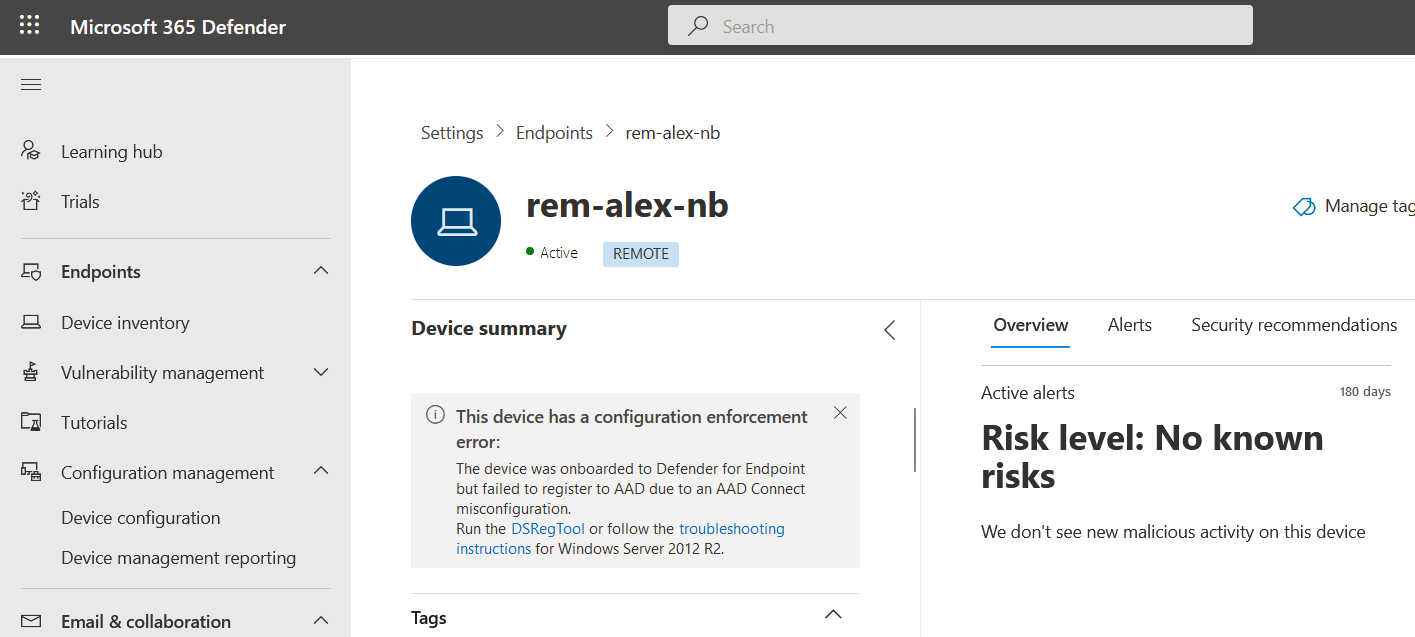
Task: Click the Manage tags button
Action: (1354, 206)
